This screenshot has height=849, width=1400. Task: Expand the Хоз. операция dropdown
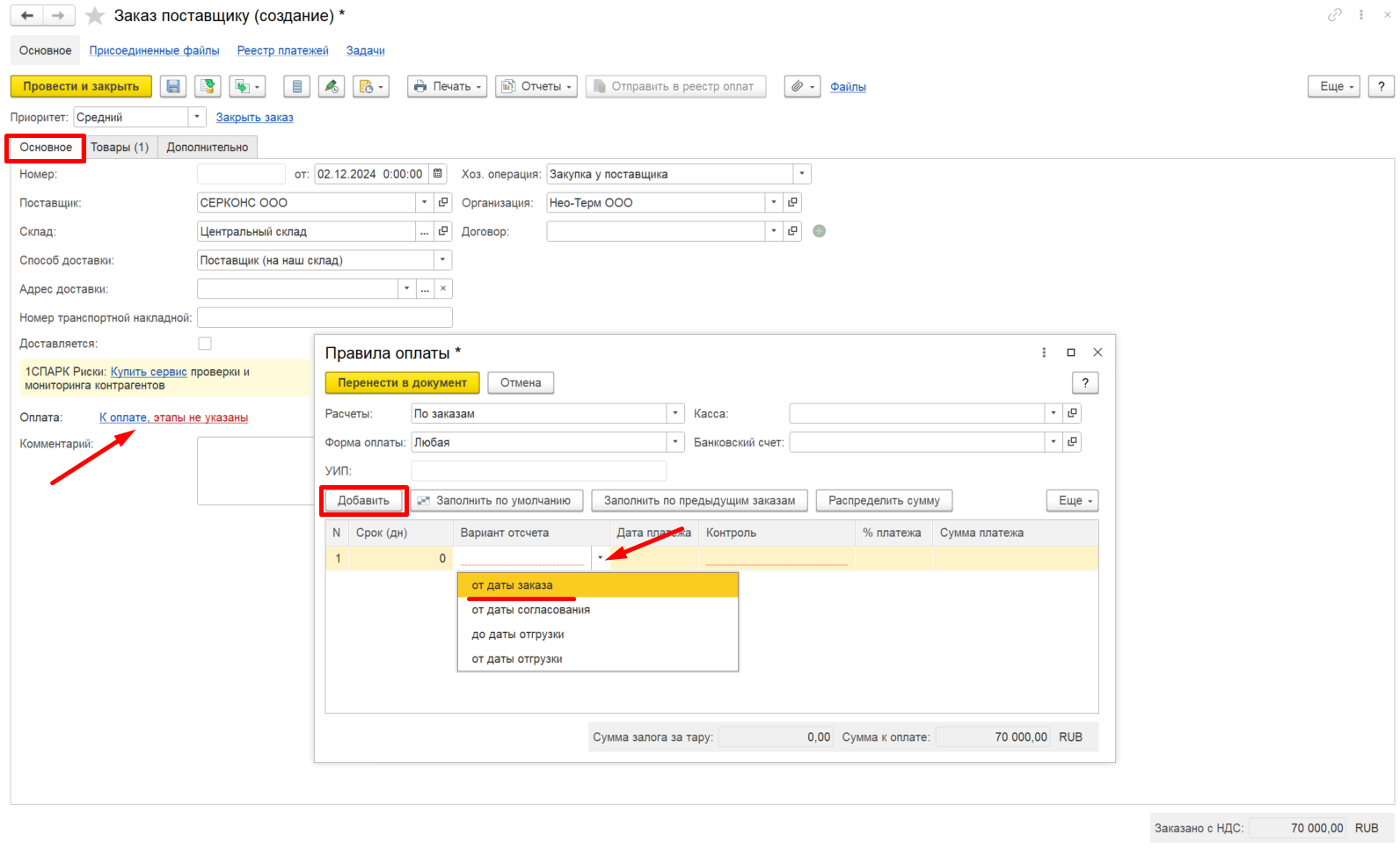click(x=802, y=174)
